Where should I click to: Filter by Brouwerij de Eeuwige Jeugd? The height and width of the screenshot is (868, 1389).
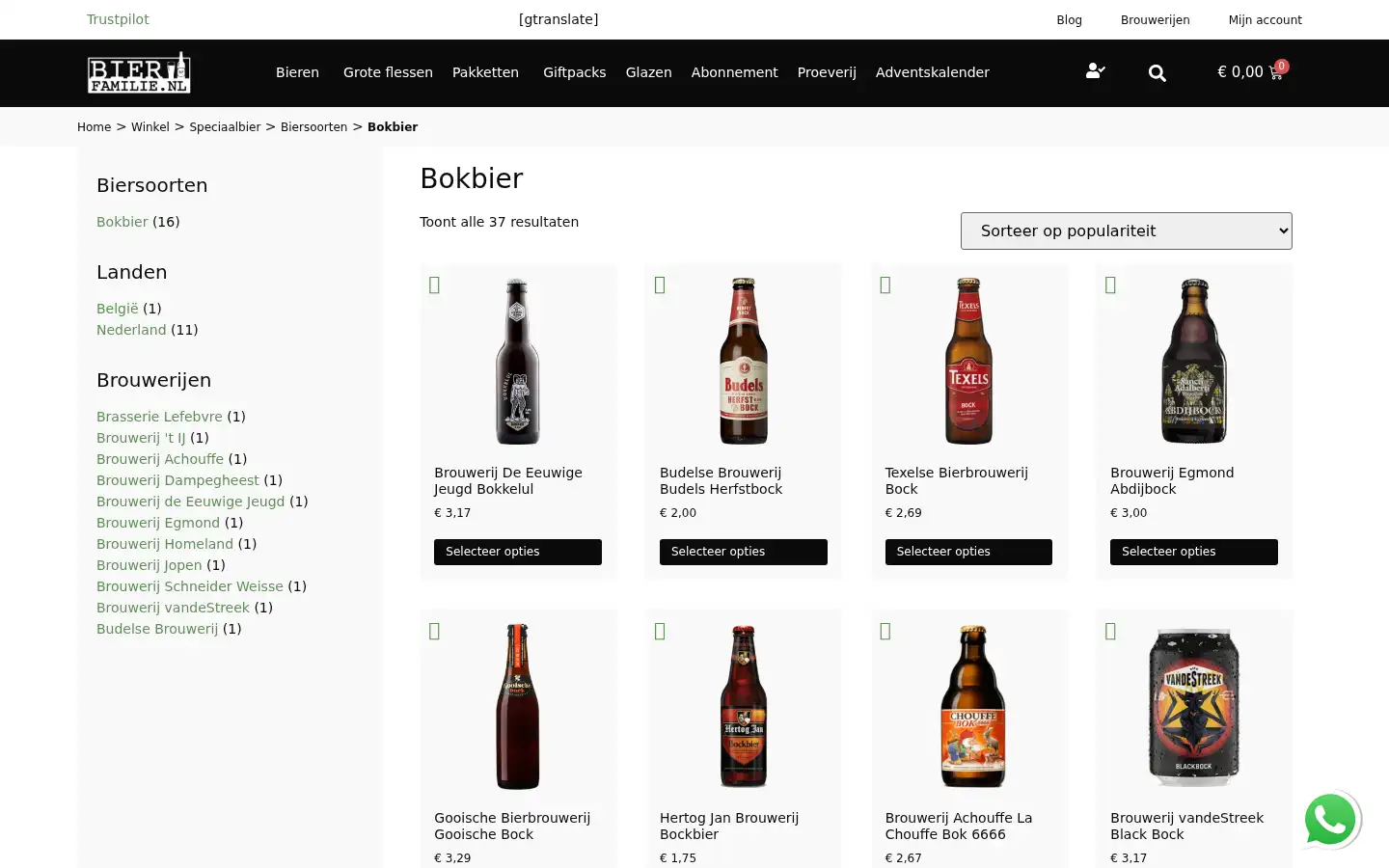pos(190,502)
